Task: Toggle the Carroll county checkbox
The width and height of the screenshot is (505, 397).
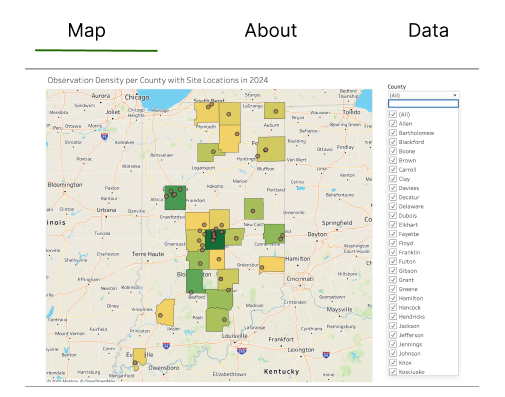Action: coord(393,170)
